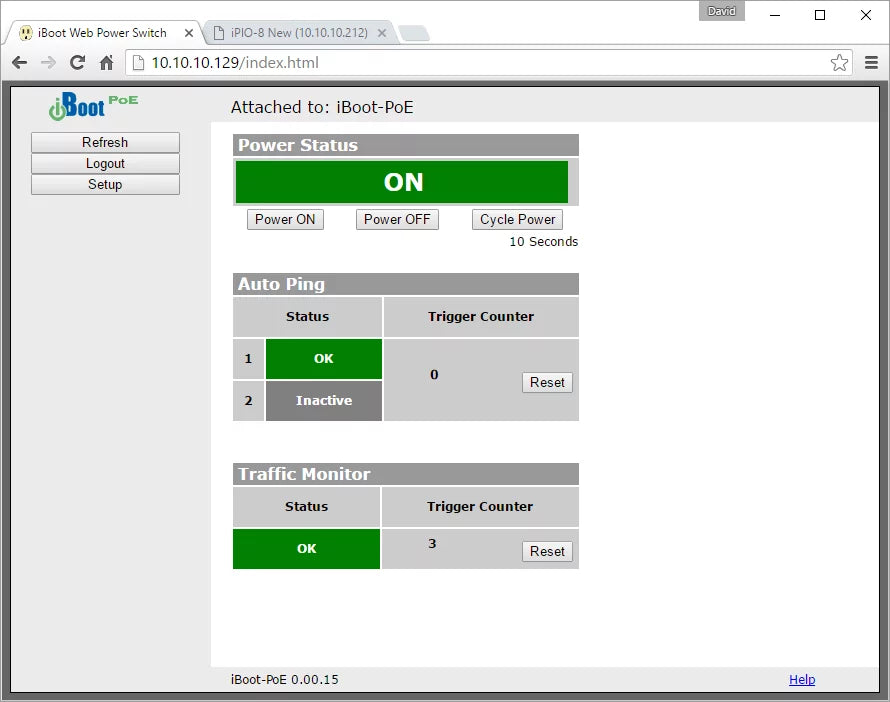Click the Traffic Monitor OK status cell
Screen dimensions: 890x702
point(307,549)
